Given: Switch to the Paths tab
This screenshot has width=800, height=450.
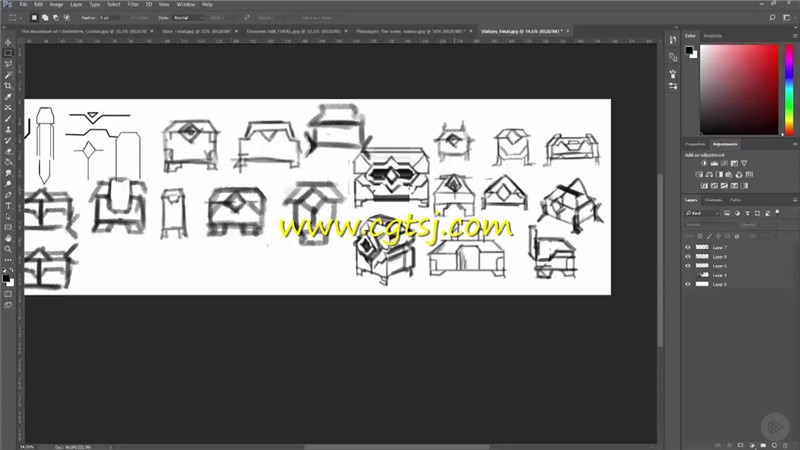Looking at the screenshot, I should 735,200.
